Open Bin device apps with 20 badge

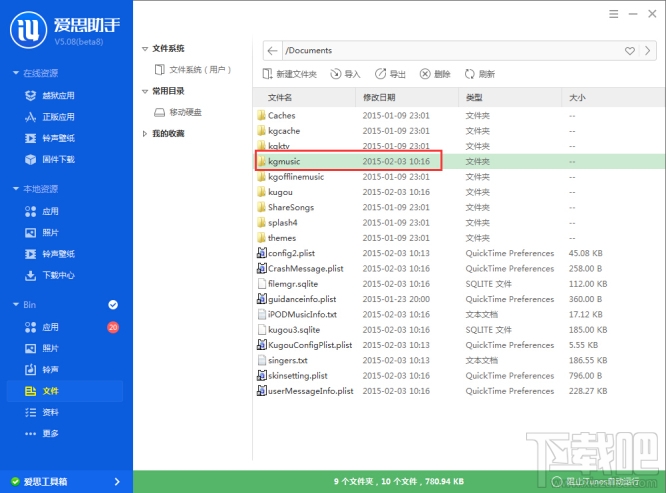(x=42, y=327)
